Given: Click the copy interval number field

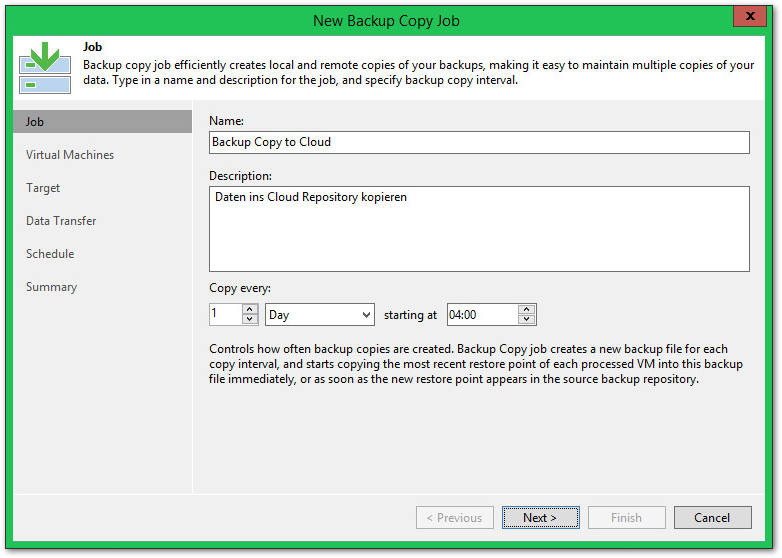Looking at the screenshot, I should [224, 315].
